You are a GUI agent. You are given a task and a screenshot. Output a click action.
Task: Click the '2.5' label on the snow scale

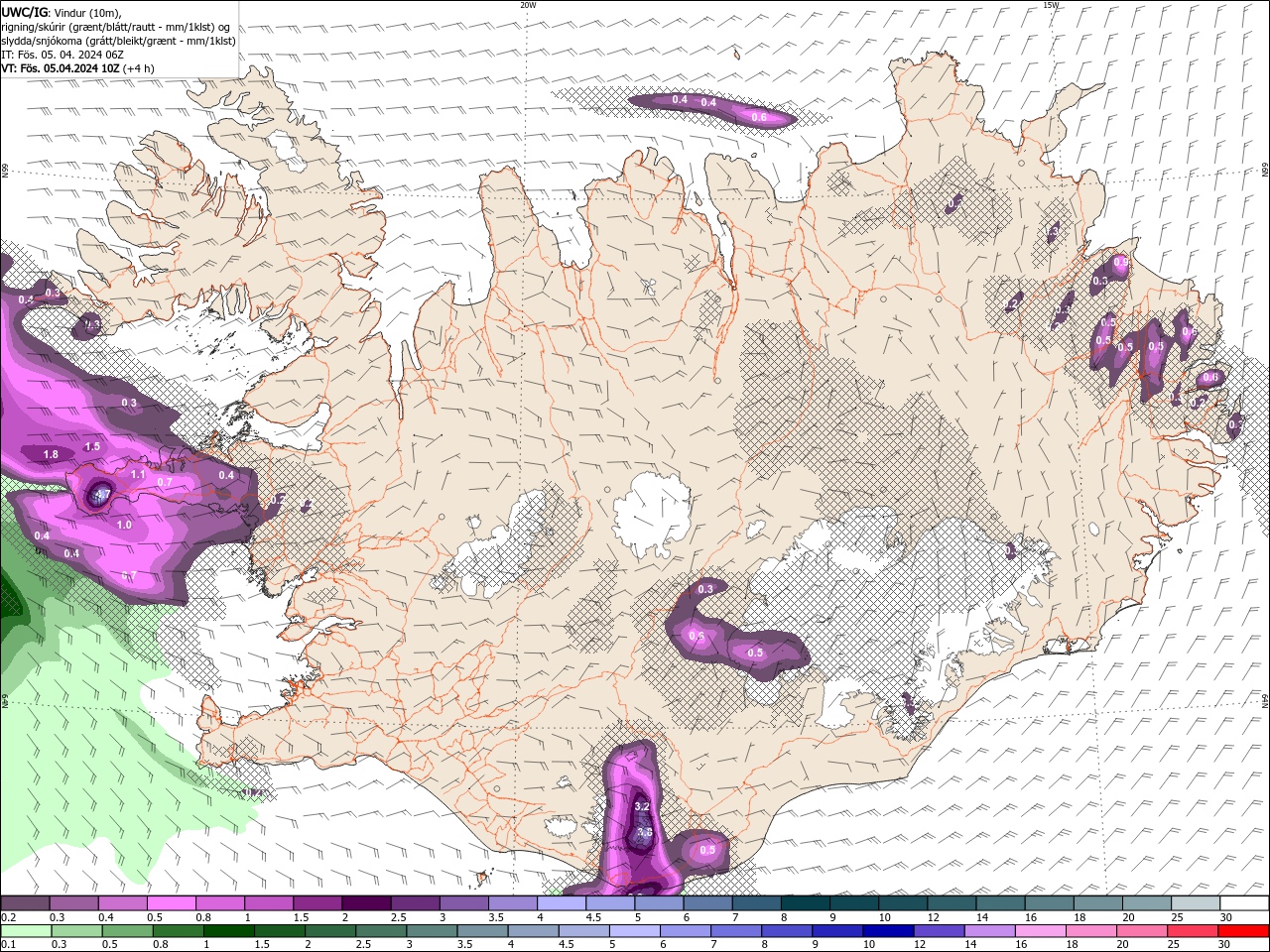(398, 917)
